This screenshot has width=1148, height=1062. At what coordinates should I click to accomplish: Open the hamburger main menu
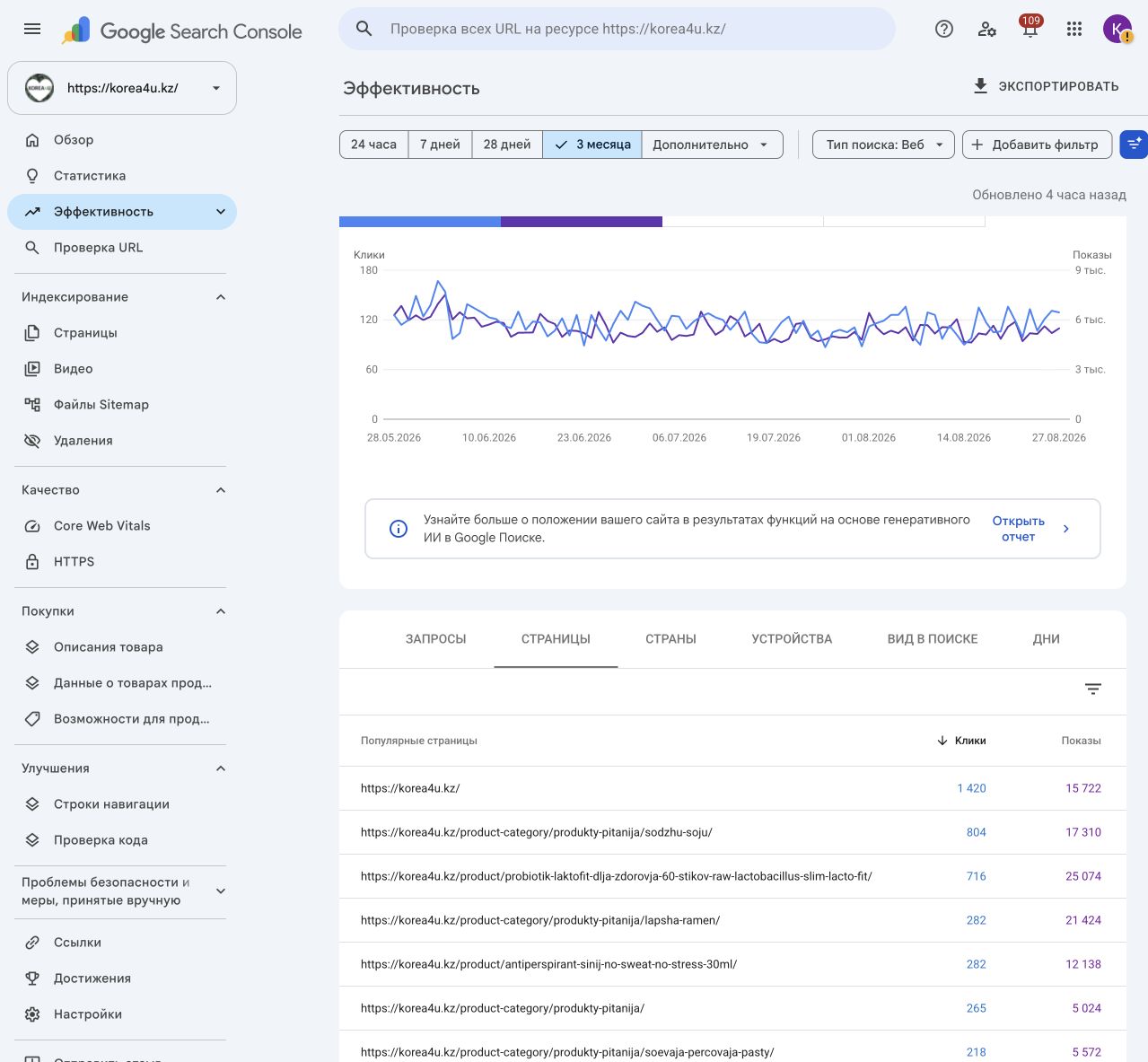[32, 29]
